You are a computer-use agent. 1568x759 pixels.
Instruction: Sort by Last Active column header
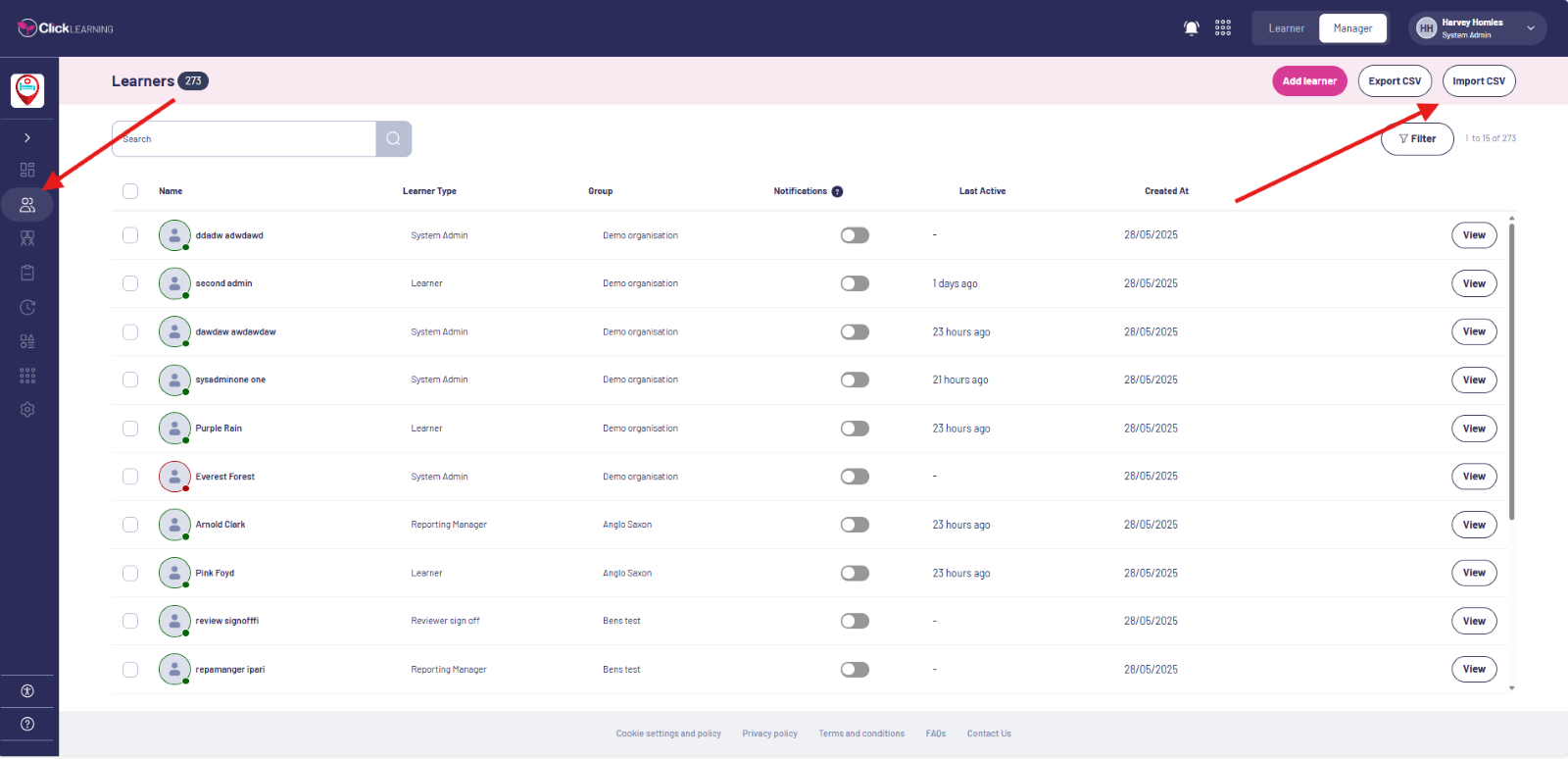click(982, 191)
